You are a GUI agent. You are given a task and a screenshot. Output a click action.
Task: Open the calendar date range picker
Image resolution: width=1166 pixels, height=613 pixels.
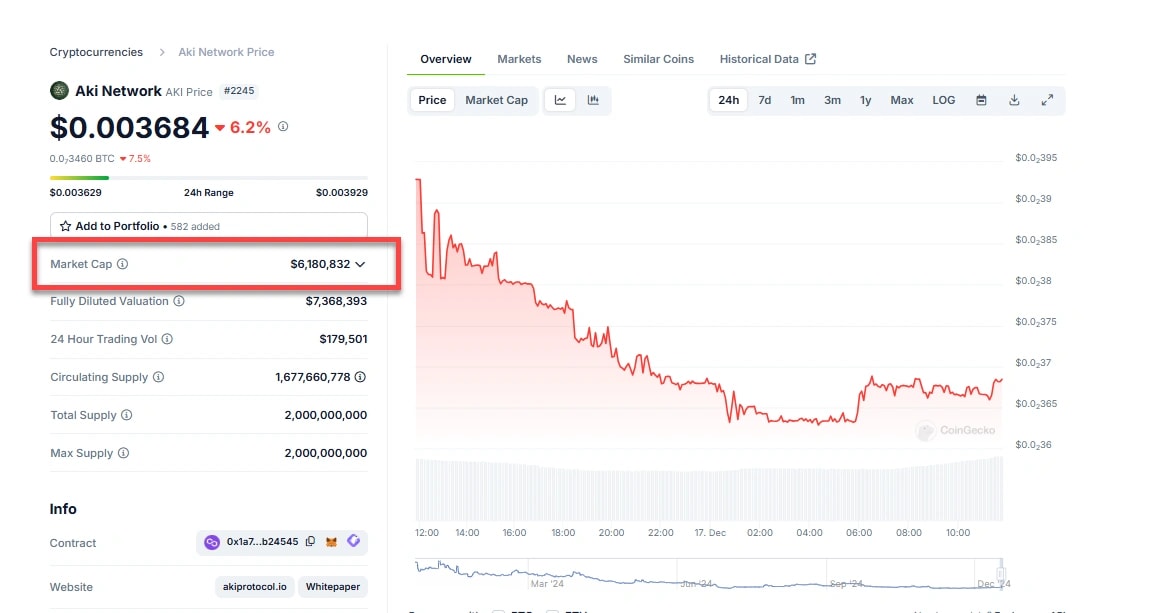pyautogui.click(x=981, y=100)
